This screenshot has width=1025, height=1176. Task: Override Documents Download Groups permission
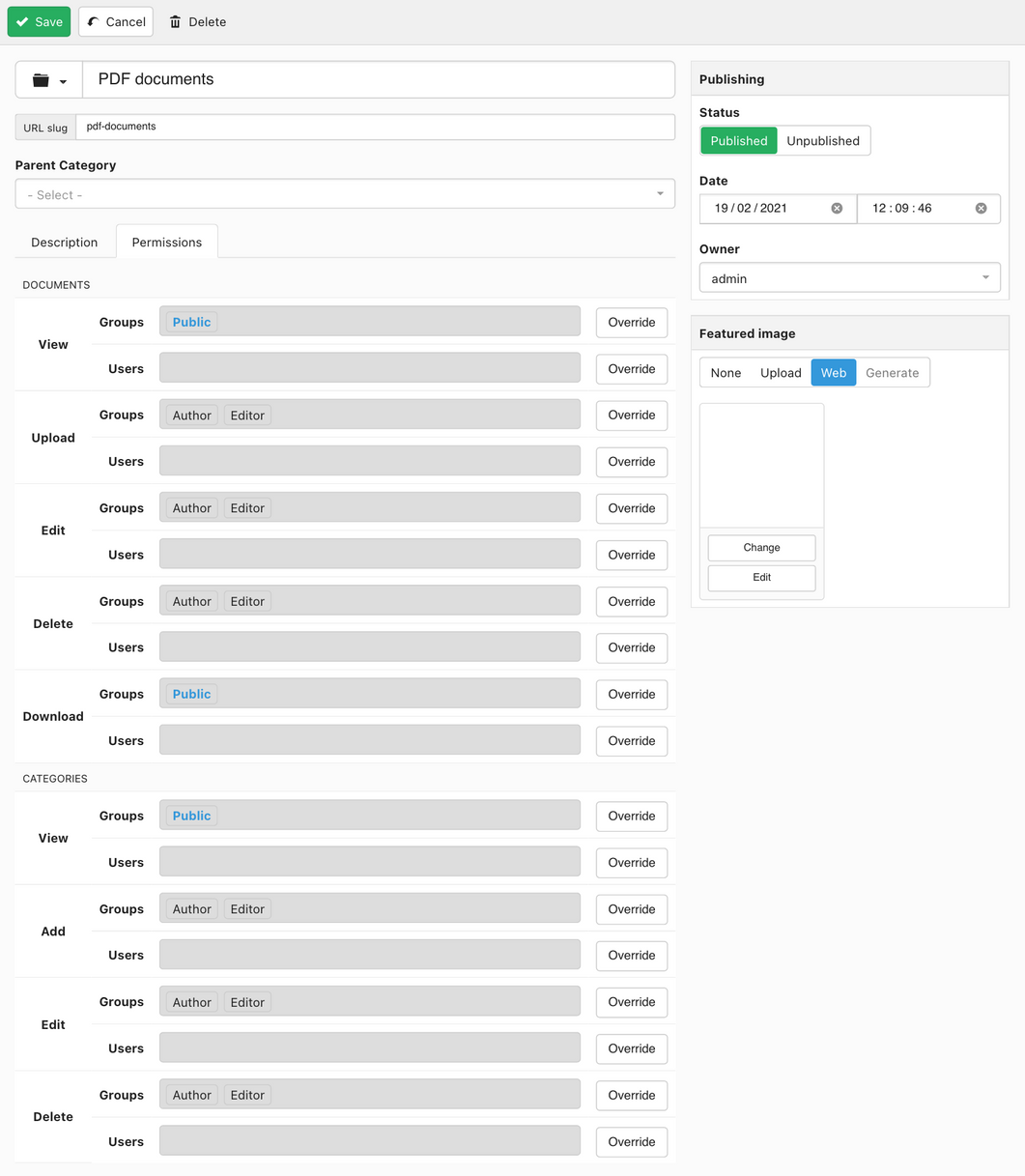(x=632, y=694)
